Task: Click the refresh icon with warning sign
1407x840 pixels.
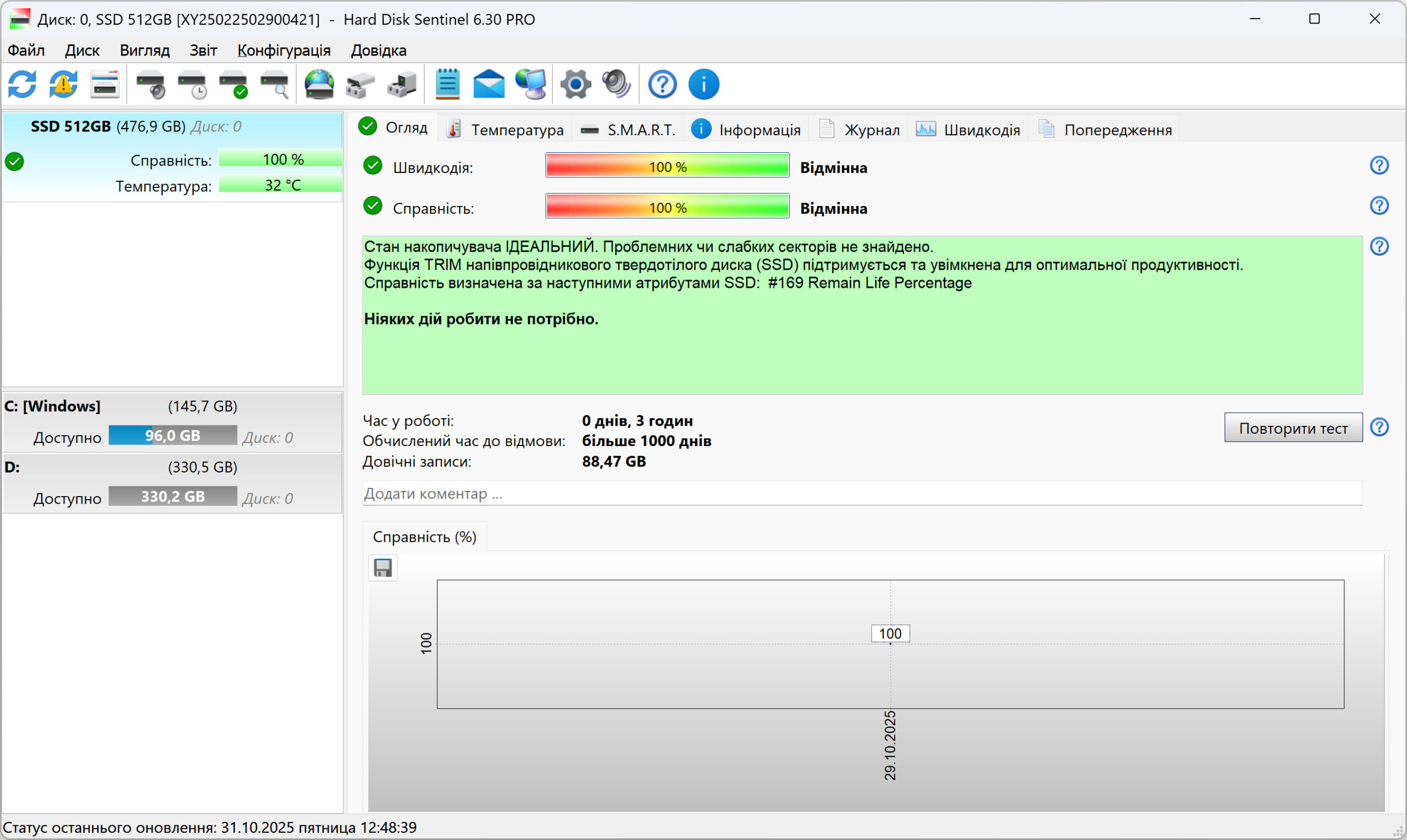Action: 63,85
